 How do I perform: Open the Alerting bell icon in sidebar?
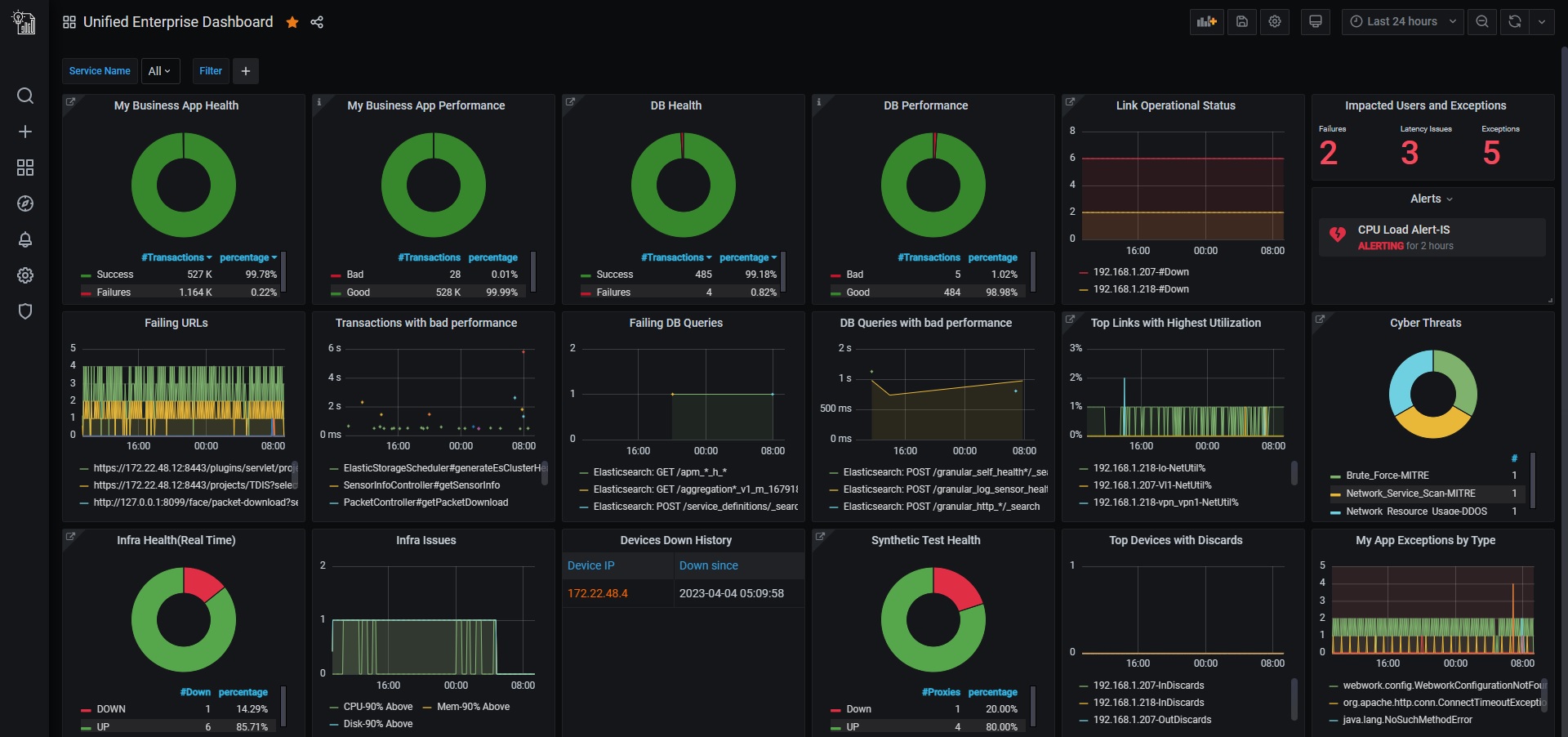pyautogui.click(x=25, y=239)
